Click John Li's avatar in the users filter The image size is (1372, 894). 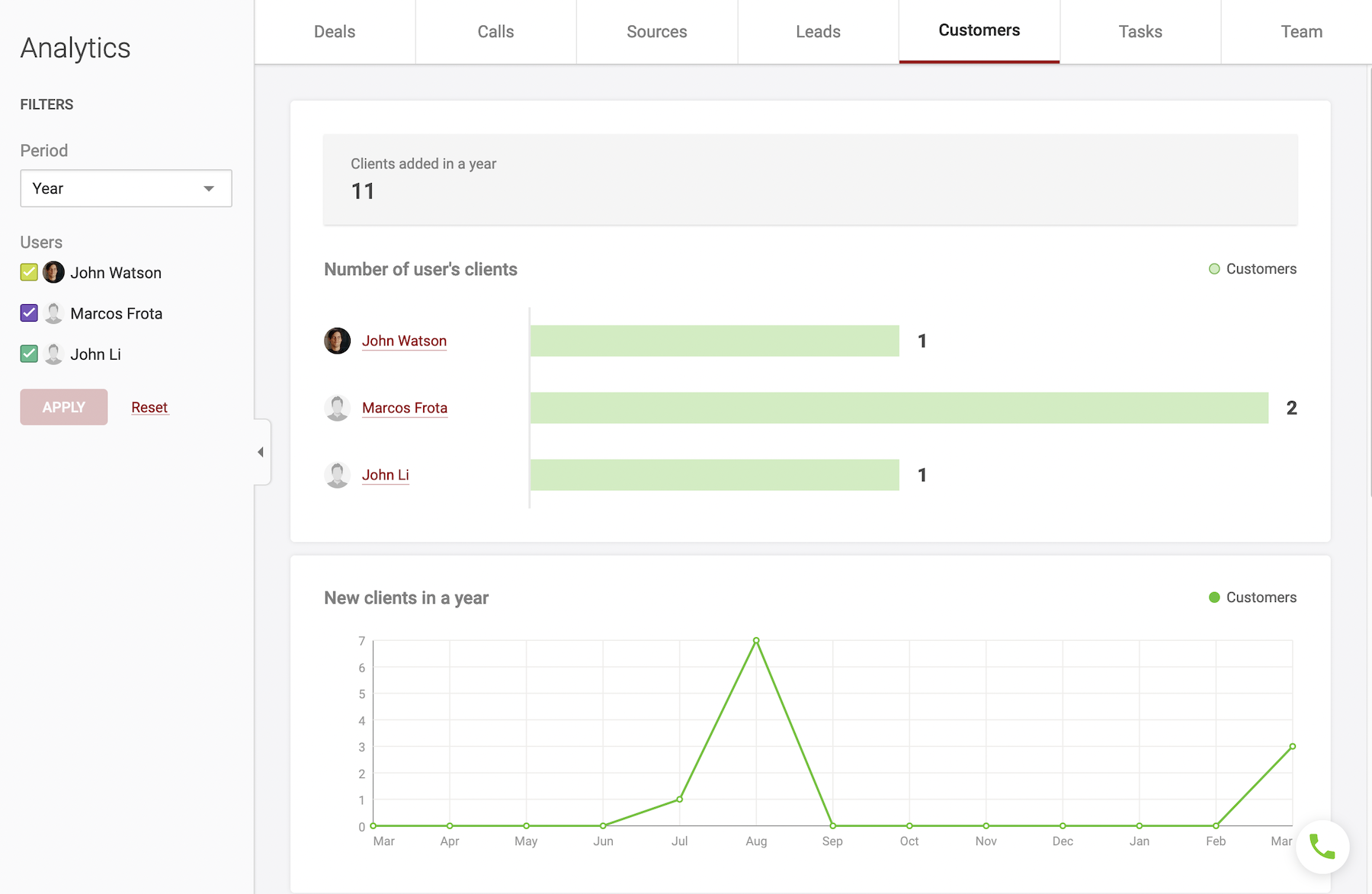click(x=53, y=354)
